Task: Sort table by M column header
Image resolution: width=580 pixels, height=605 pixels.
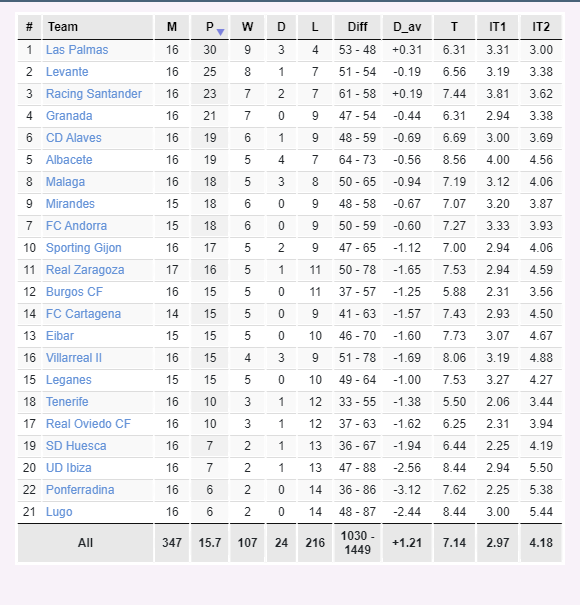Action: point(172,27)
